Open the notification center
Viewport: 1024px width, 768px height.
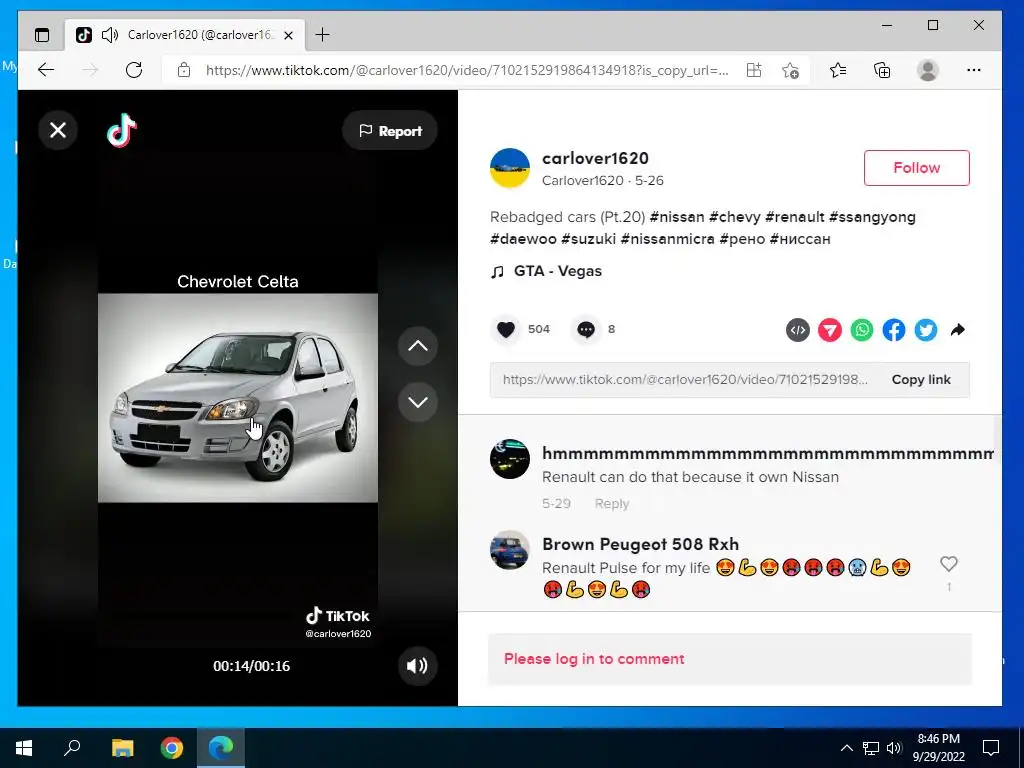991,748
